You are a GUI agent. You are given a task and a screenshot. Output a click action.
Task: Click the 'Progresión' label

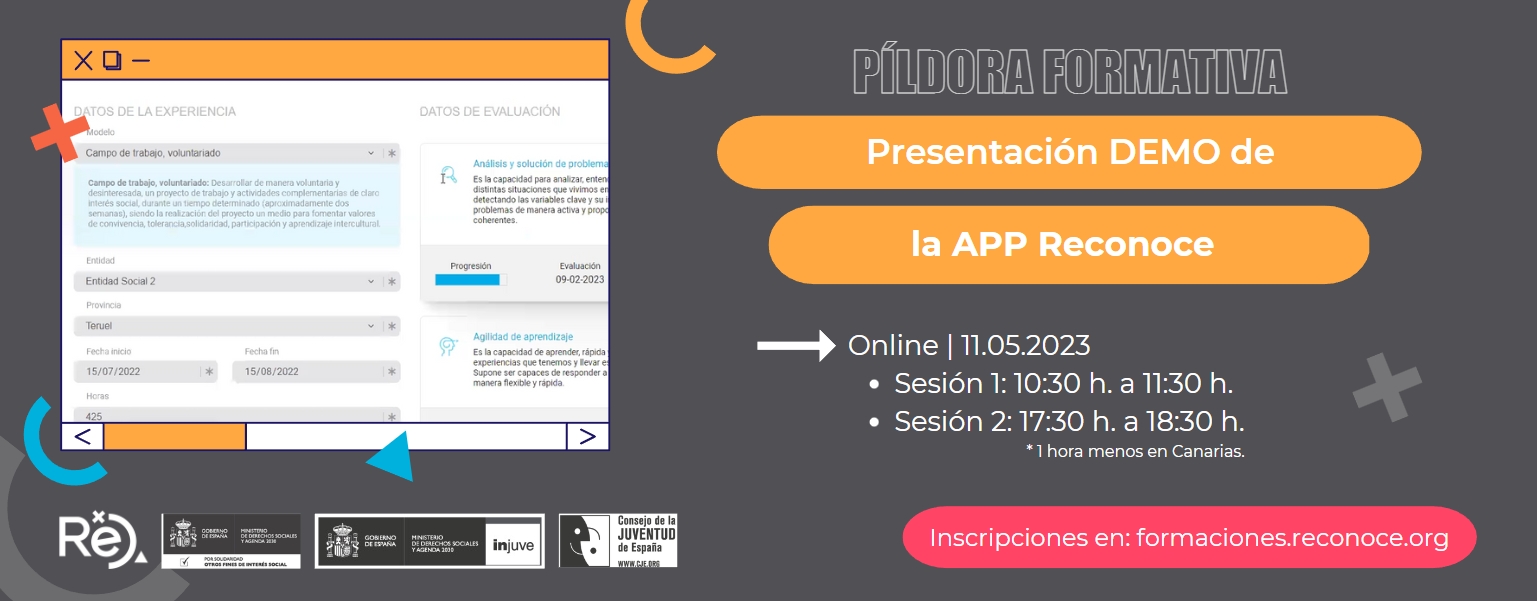471,266
